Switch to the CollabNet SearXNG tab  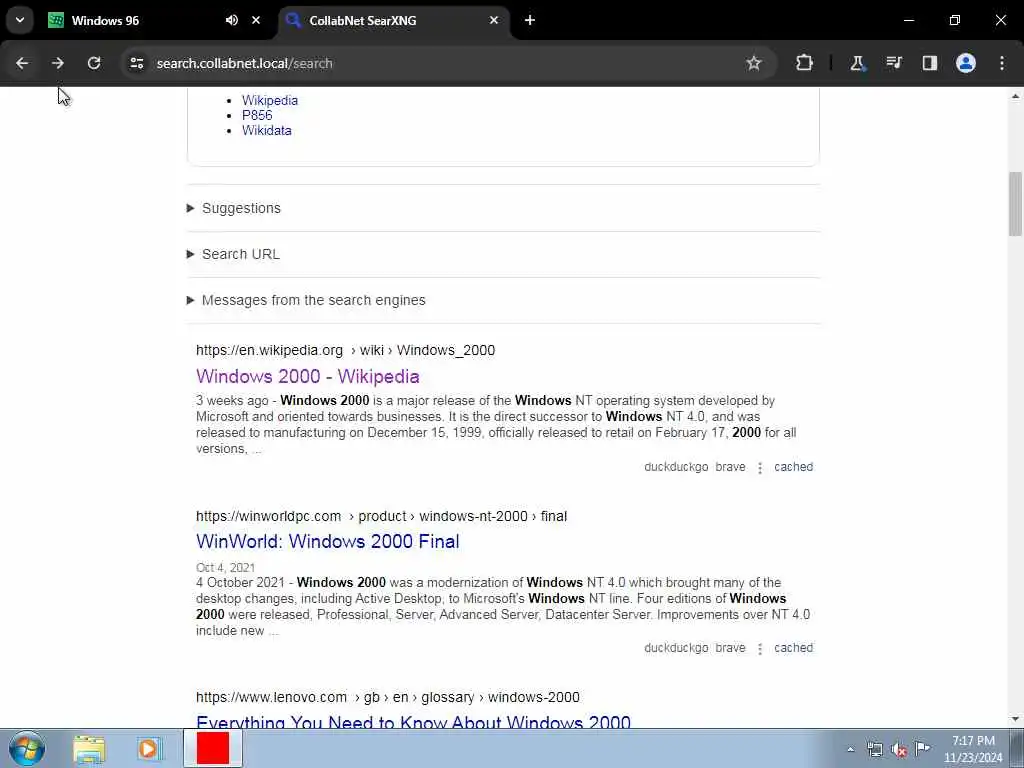tap(394, 21)
